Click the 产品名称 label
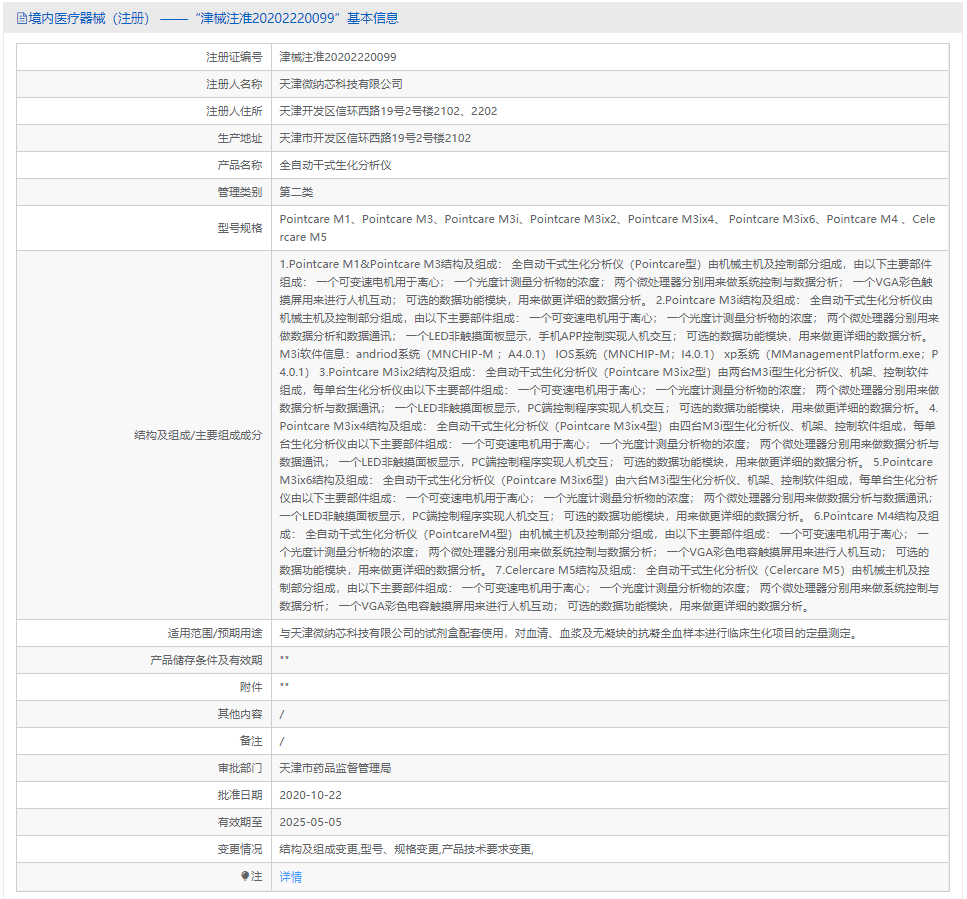 point(240,166)
